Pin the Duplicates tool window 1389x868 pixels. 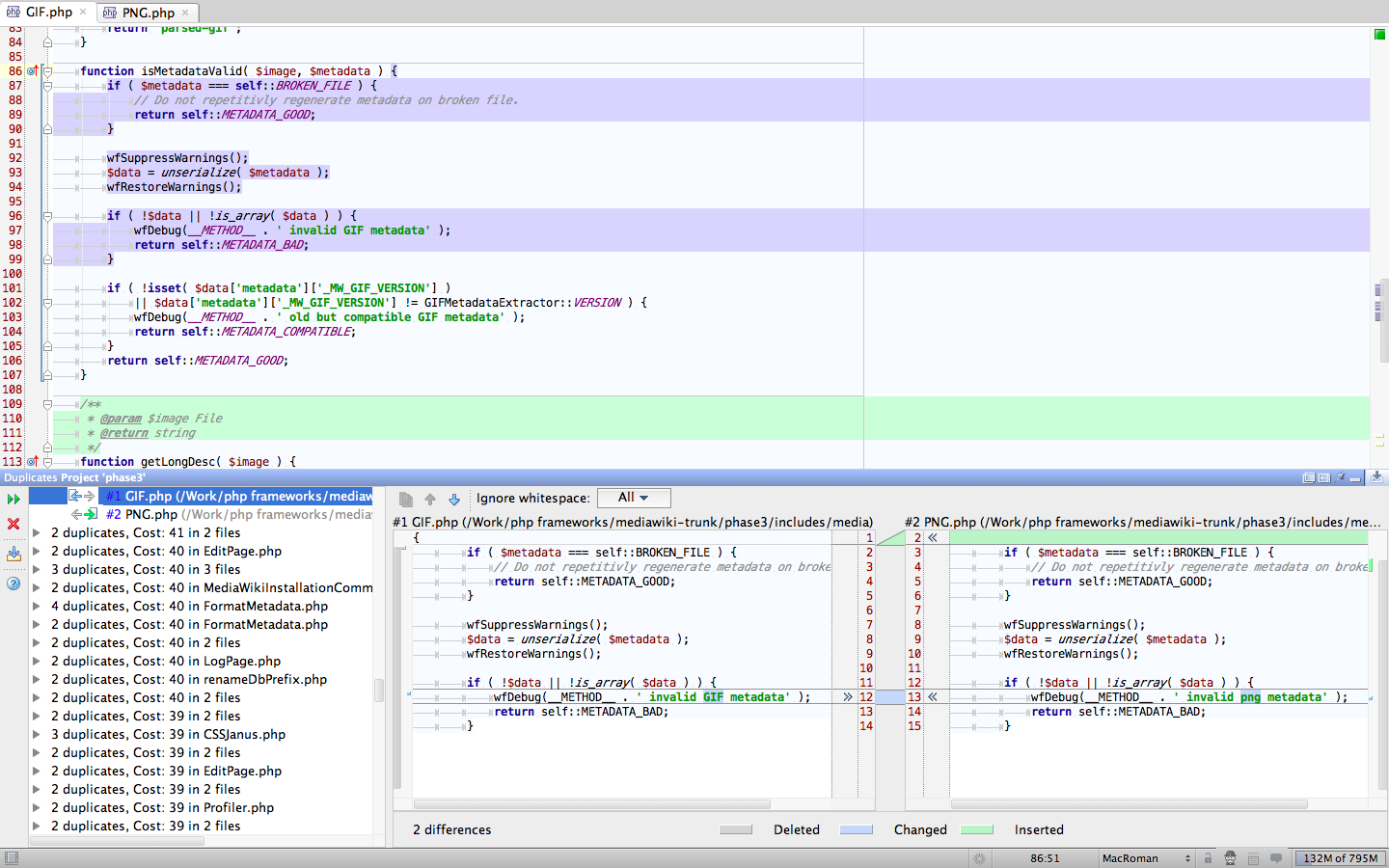tap(1340, 477)
